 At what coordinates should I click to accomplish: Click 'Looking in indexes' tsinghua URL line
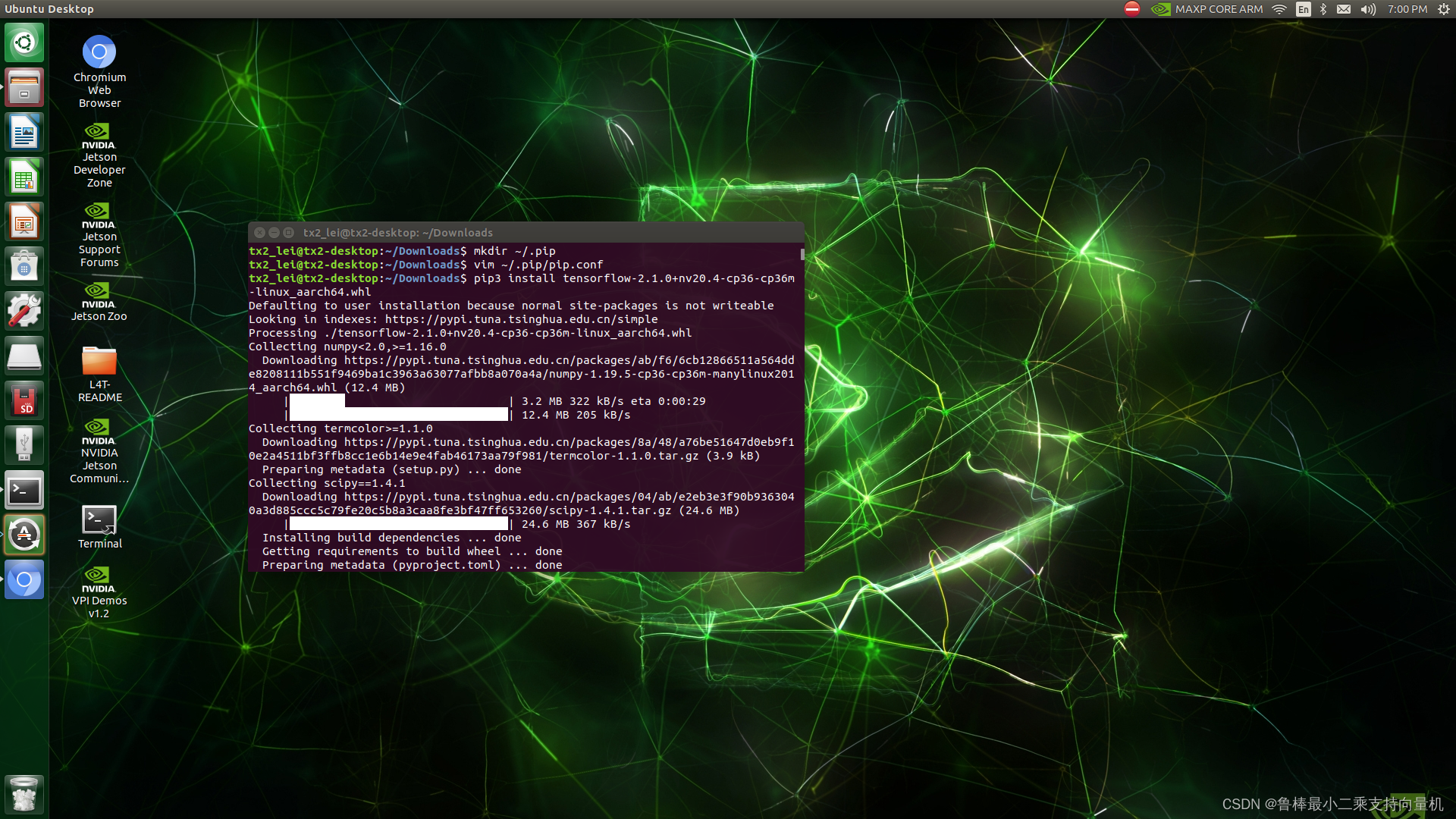(x=453, y=319)
